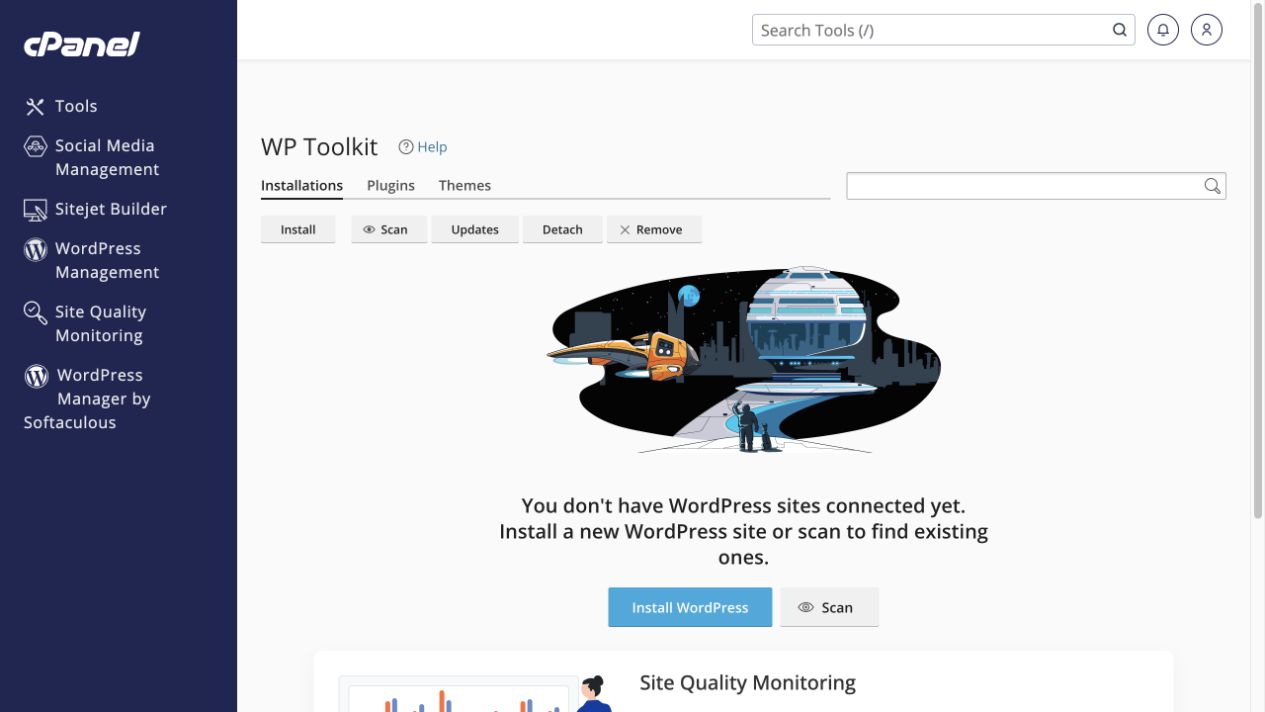This screenshot has height=712, width=1265.
Task: Click the Detach toolbar button
Action: (562, 230)
